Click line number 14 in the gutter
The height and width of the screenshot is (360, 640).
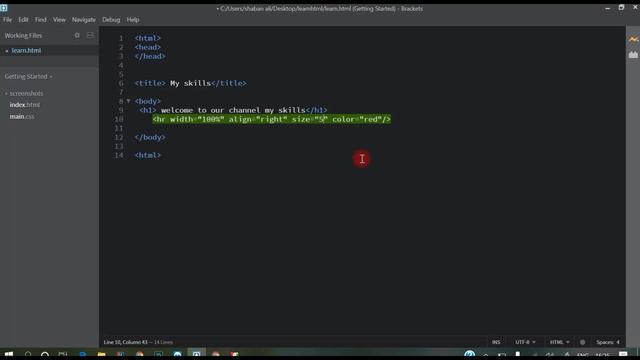tap(119, 155)
